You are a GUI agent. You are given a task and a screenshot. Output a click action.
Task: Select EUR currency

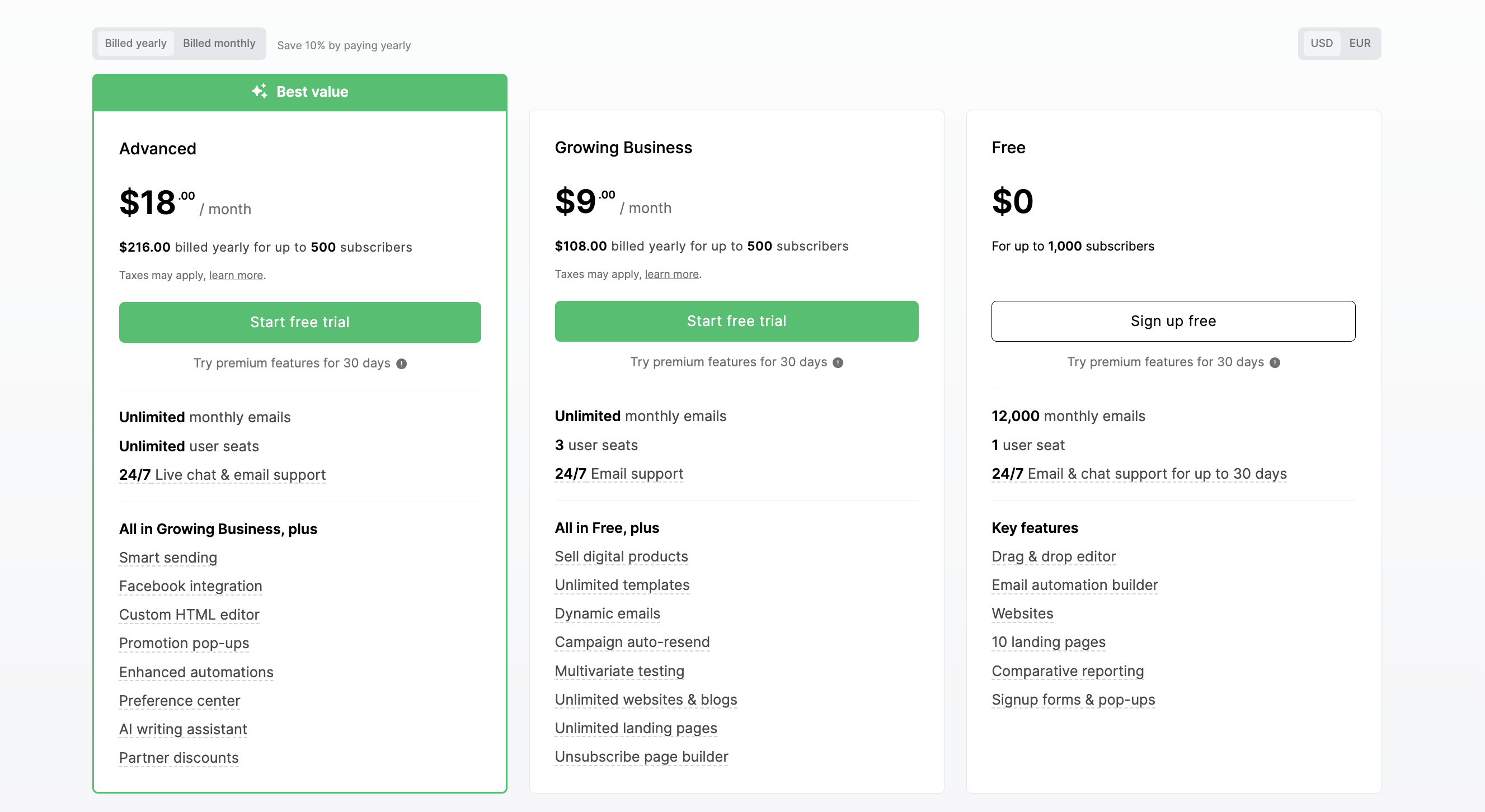[x=1359, y=43]
